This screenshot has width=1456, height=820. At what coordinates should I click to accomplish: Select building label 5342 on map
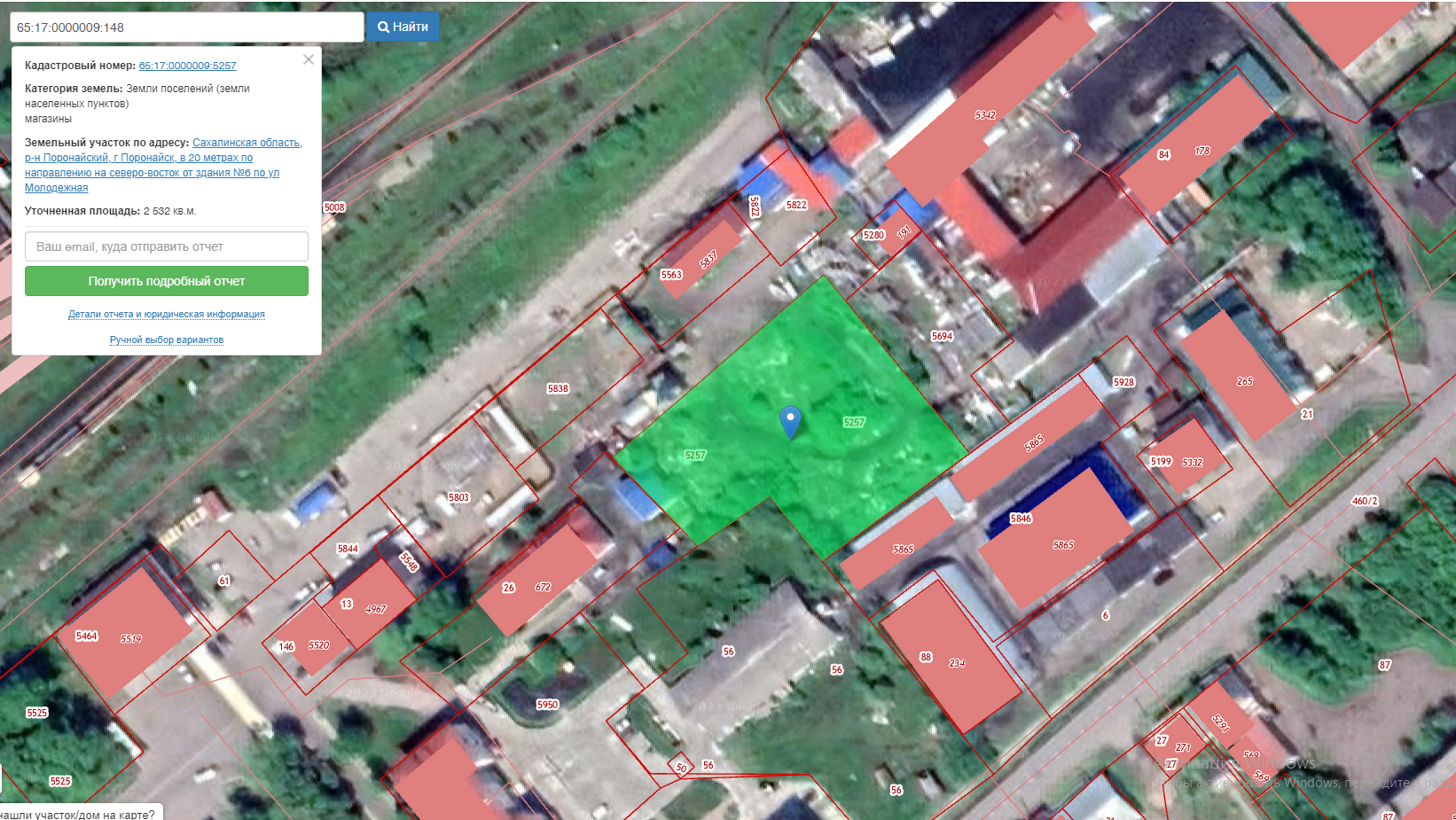(985, 115)
